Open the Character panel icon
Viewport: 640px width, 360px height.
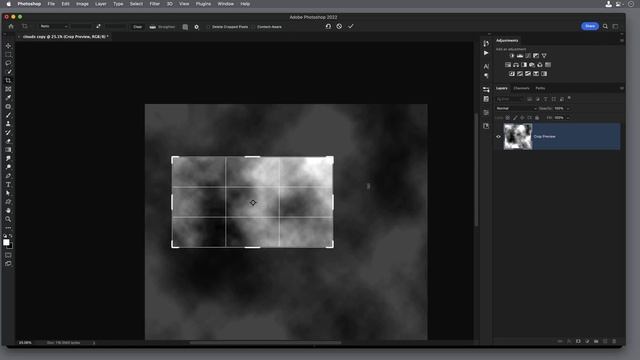tap(486, 66)
